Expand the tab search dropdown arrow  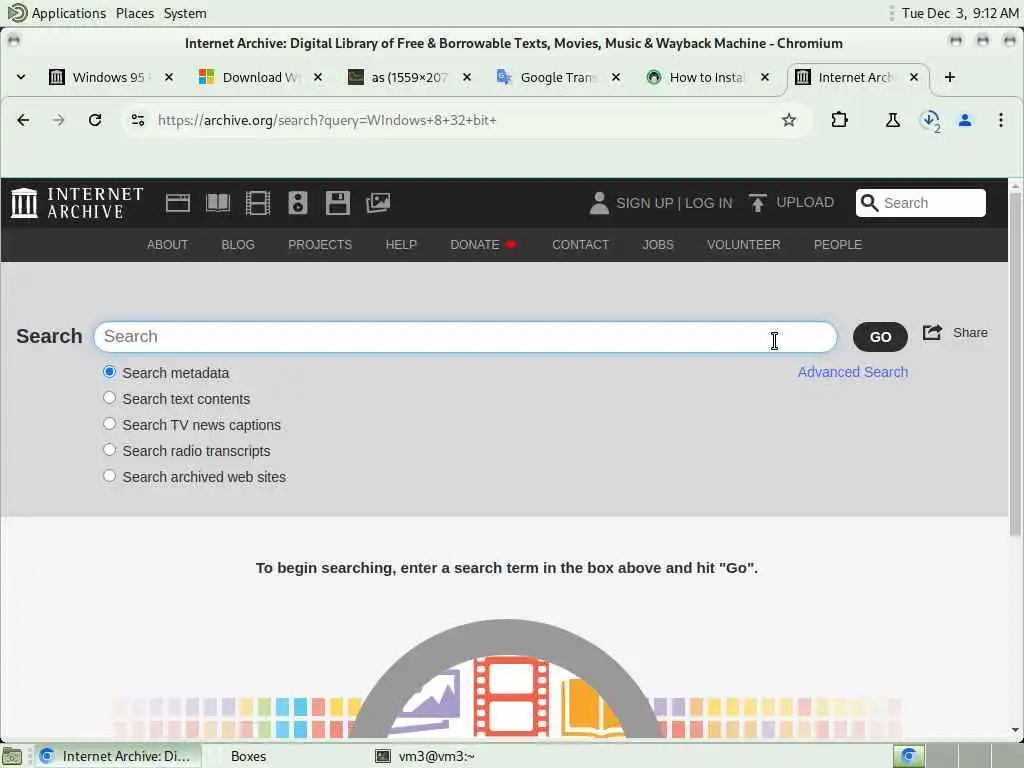point(21,77)
